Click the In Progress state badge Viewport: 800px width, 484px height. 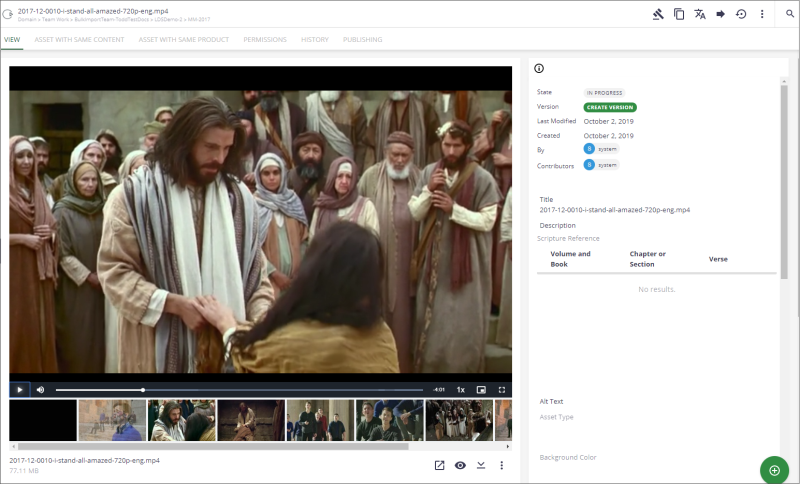pyautogui.click(x=604, y=93)
